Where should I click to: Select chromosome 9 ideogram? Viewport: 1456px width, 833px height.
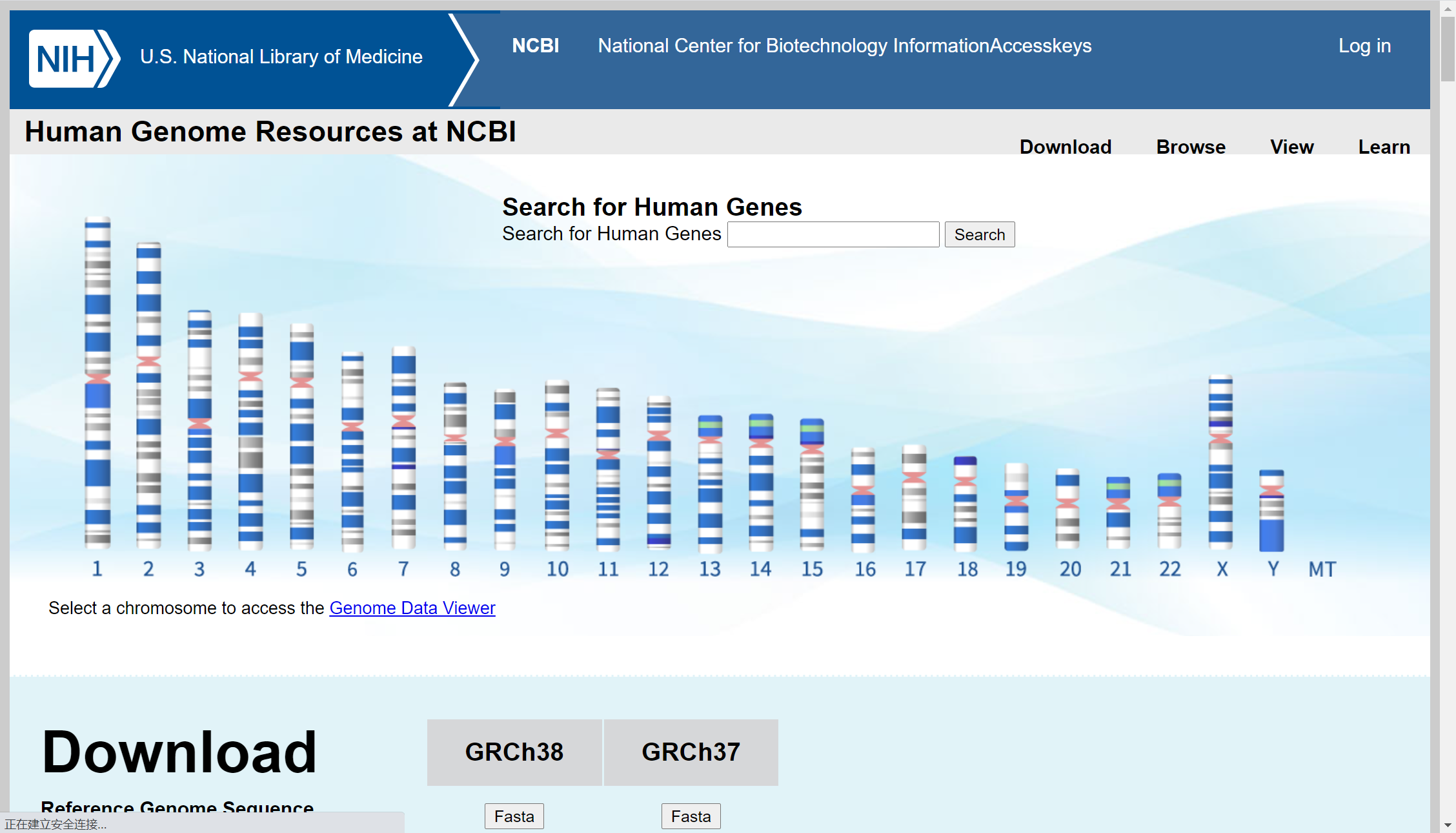click(505, 469)
